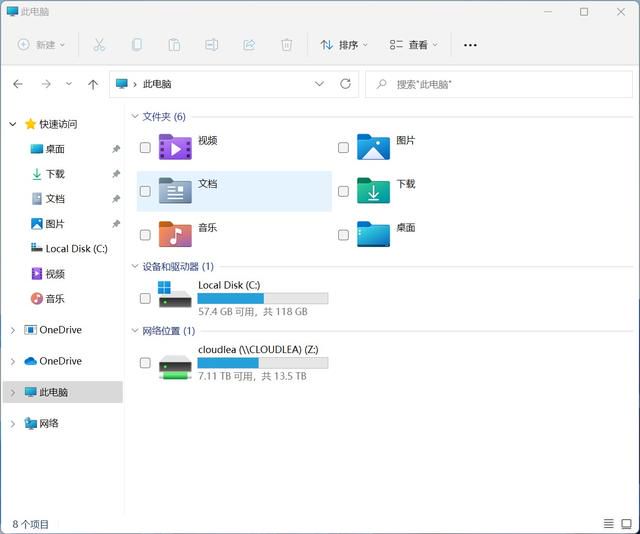Click the Cut scissors icon
The width and height of the screenshot is (640, 534).
[99, 44]
